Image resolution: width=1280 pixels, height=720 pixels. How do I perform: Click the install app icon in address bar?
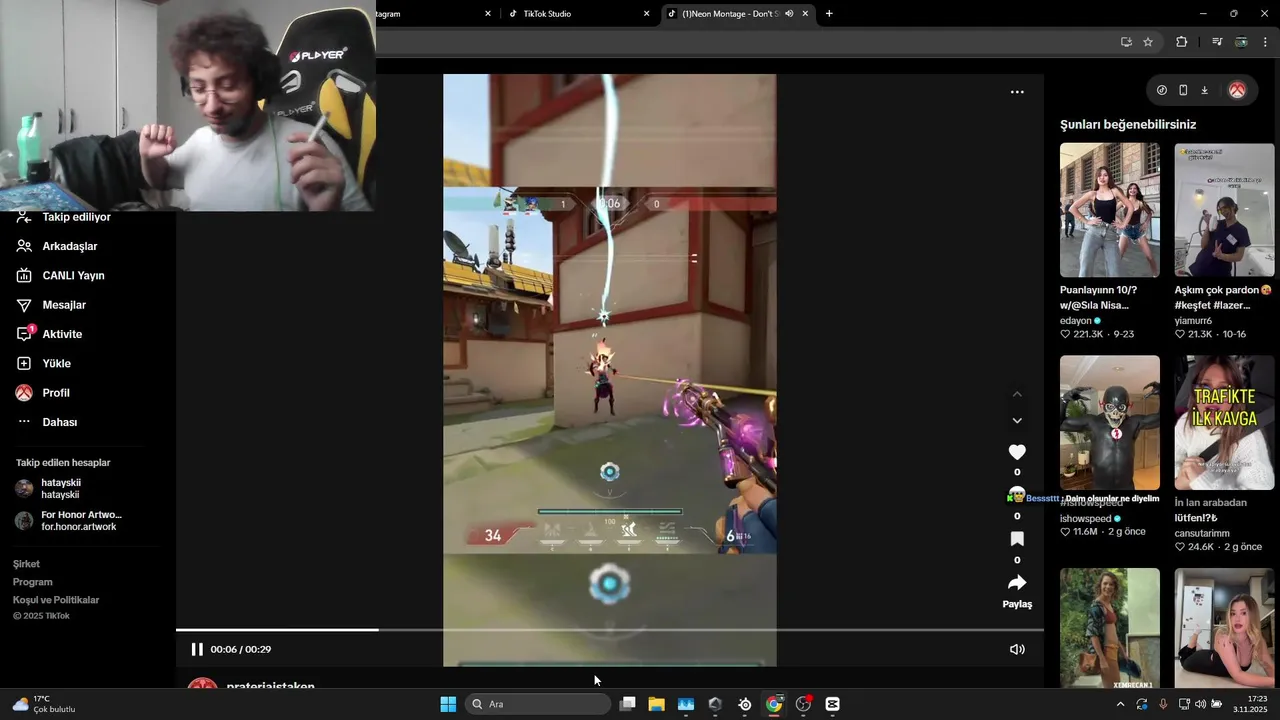click(1126, 42)
